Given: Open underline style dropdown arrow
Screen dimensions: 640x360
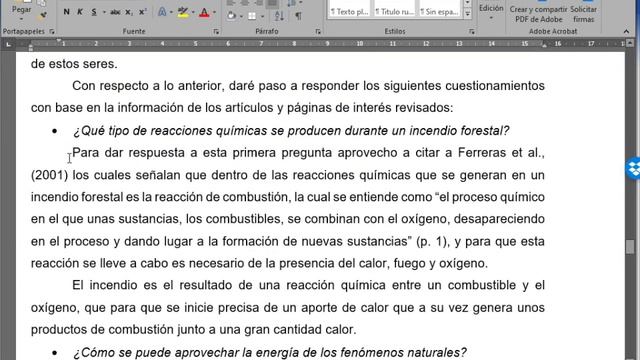Looking at the screenshot, I should point(104,12).
